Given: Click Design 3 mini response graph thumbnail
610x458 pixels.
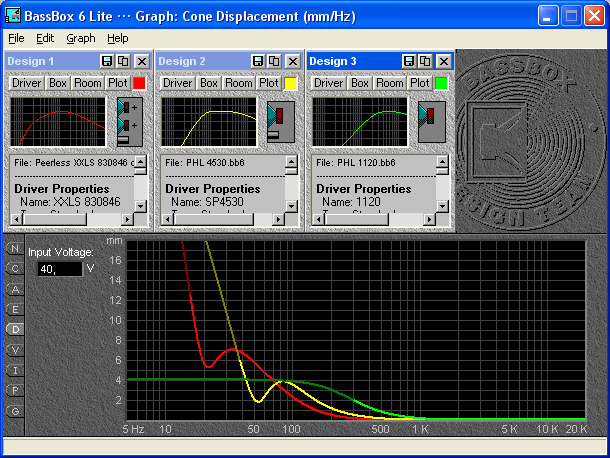Looking at the screenshot, I should [359, 122].
